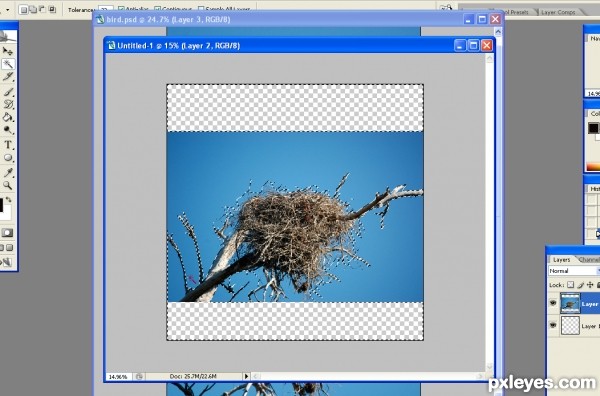Open the document status bar arrow menu

pos(246,376)
